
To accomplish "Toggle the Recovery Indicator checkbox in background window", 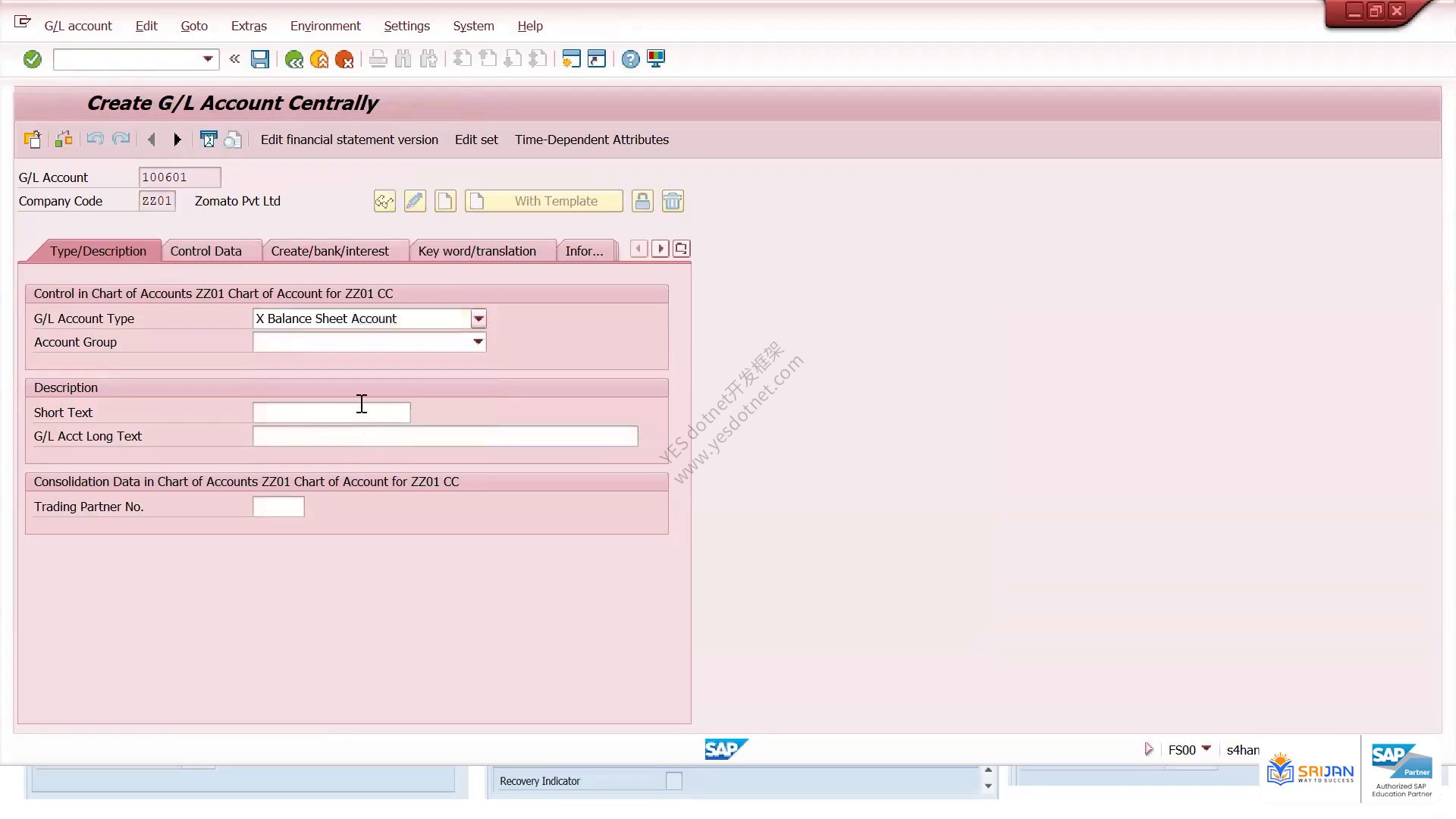I will click(673, 780).
